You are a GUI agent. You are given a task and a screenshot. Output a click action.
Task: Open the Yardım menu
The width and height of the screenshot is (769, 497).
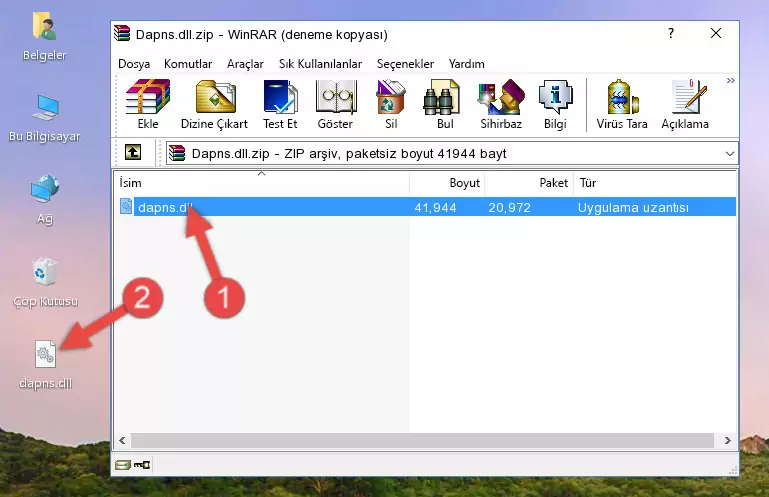coord(466,64)
